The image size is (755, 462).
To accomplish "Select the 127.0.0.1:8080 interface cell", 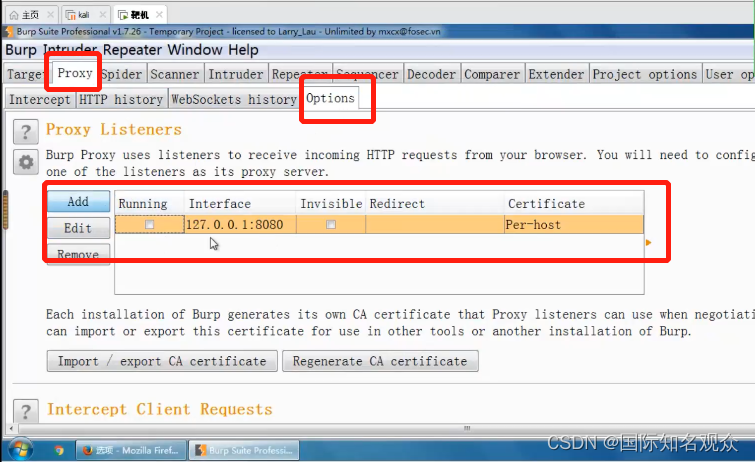I will 240,224.
